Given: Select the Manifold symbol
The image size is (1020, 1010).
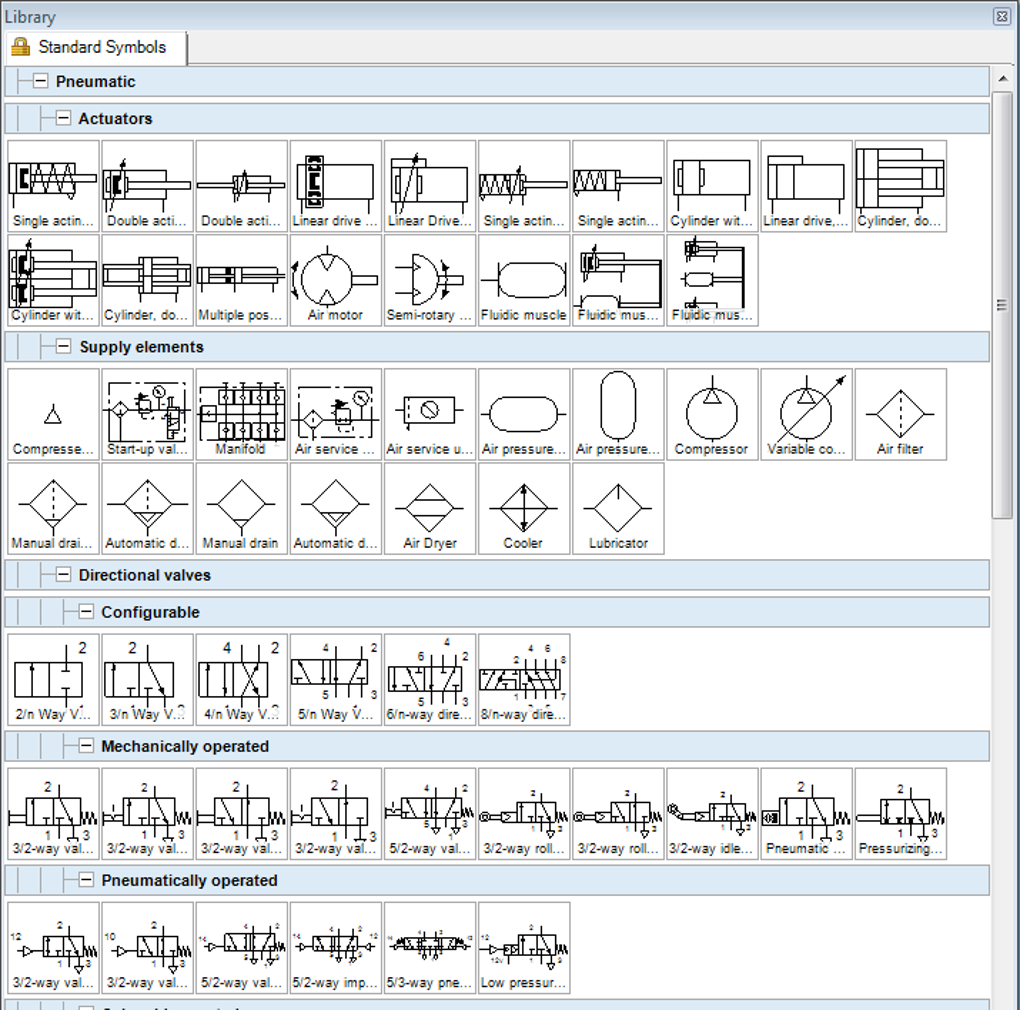Looking at the screenshot, I should 241,414.
